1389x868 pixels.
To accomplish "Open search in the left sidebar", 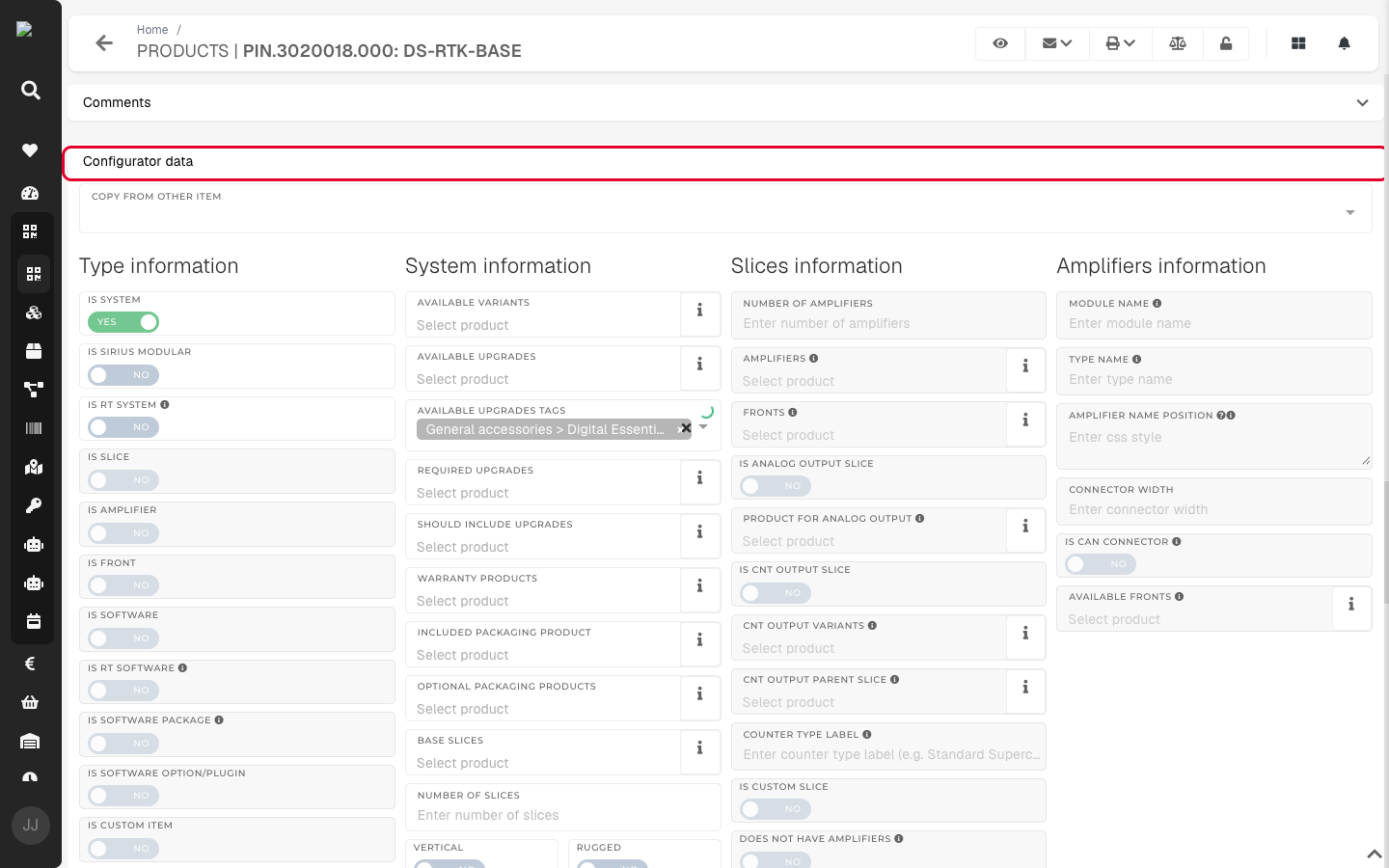I will [31, 90].
